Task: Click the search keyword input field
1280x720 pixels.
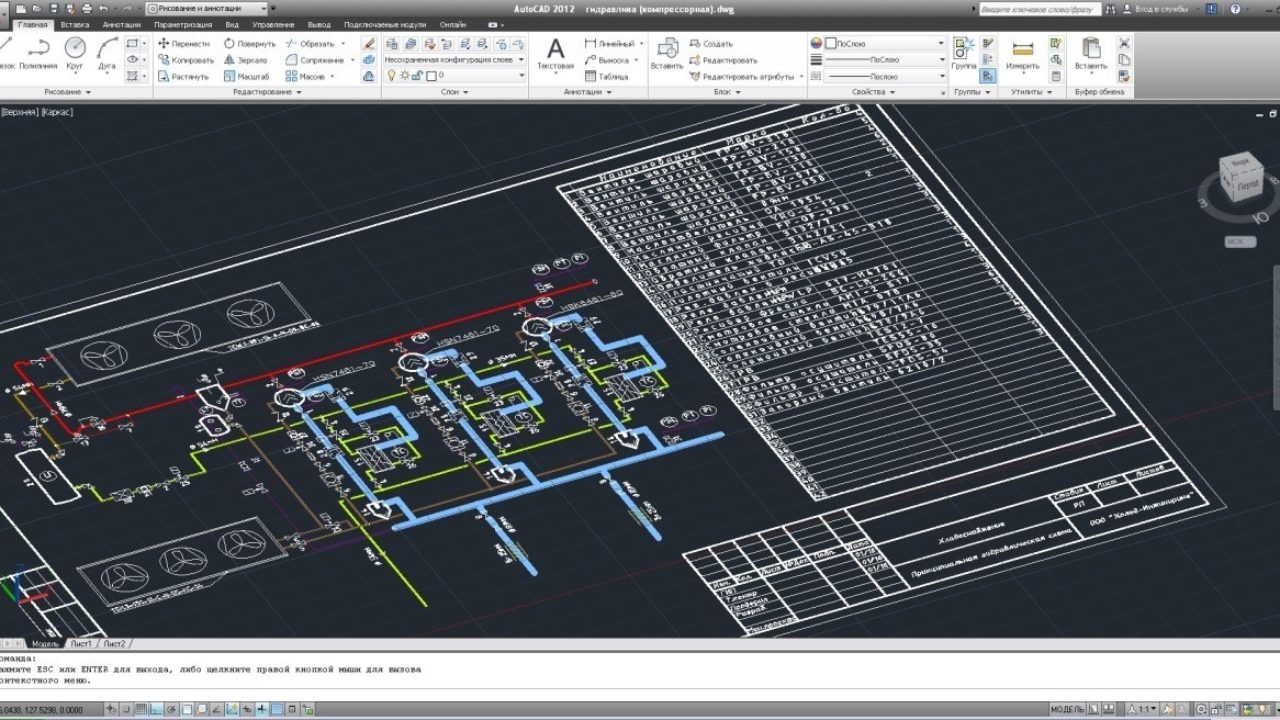Action: pos(1040,8)
